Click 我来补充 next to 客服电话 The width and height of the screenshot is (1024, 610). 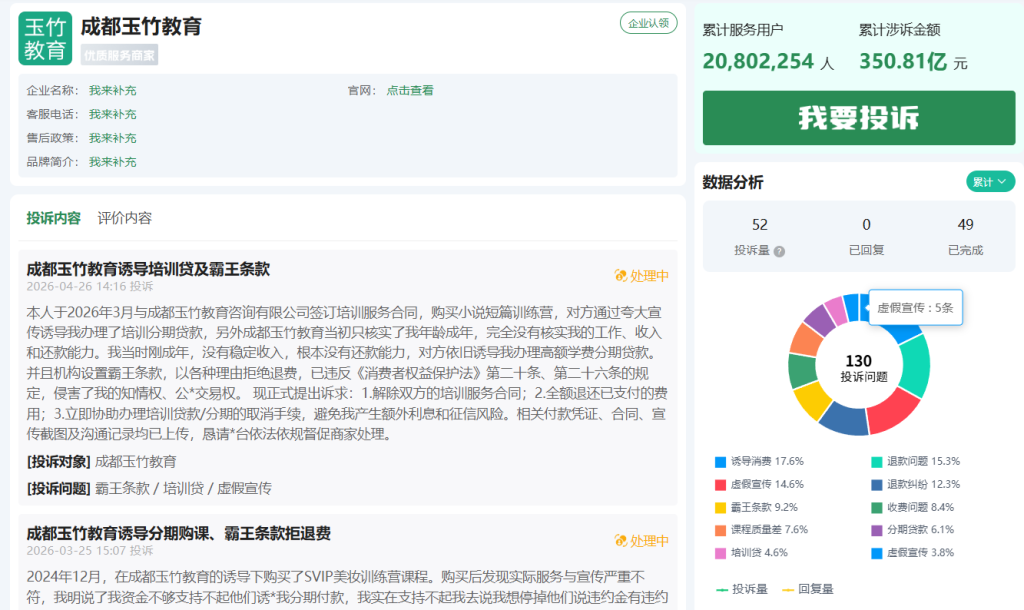point(112,114)
